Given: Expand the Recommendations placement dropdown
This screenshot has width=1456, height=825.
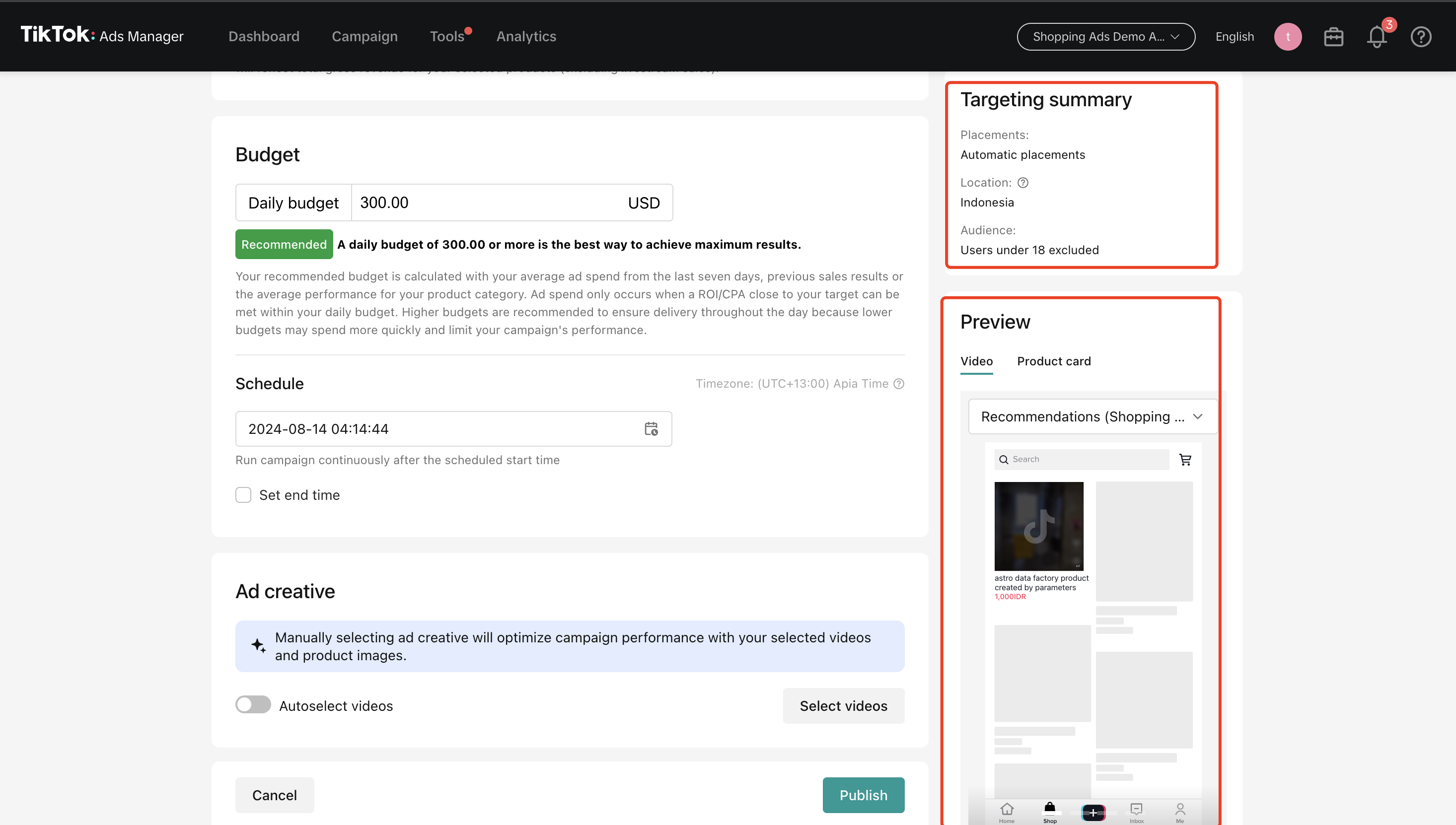Looking at the screenshot, I should (1092, 416).
